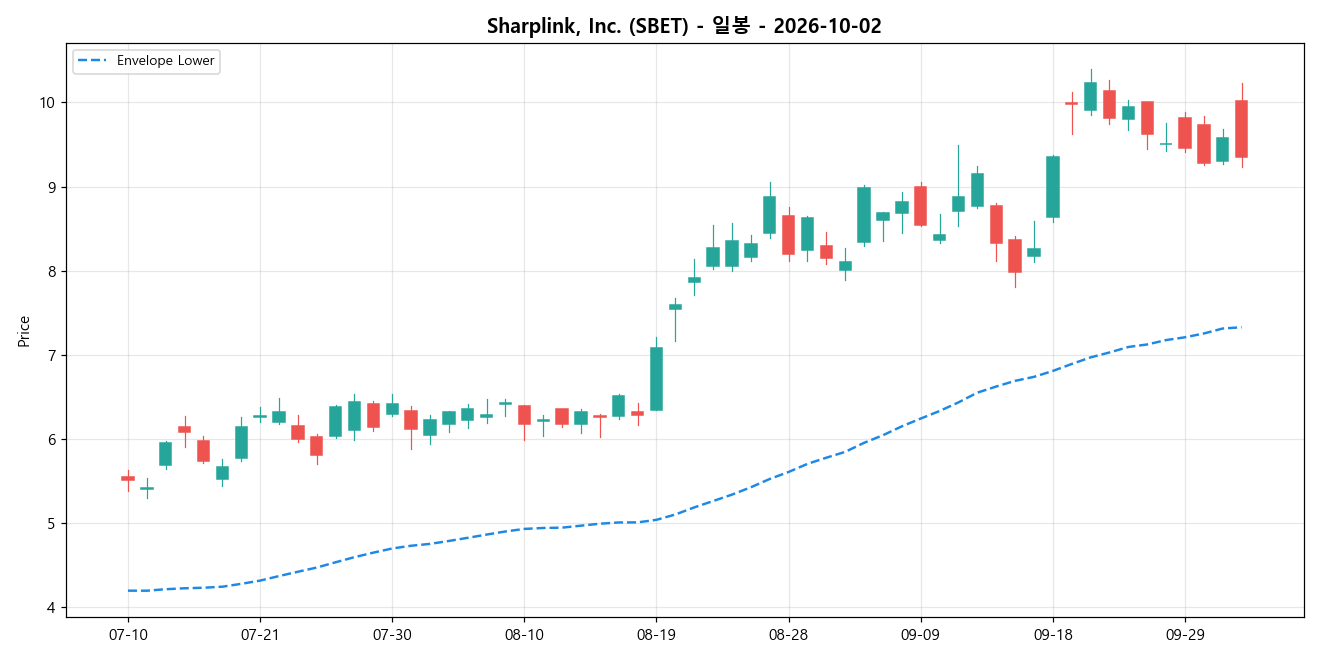The width and height of the screenshot is (1320, 660).
Task: Click the dashed blue legend line sample
Action: click(x=94, y=61)
